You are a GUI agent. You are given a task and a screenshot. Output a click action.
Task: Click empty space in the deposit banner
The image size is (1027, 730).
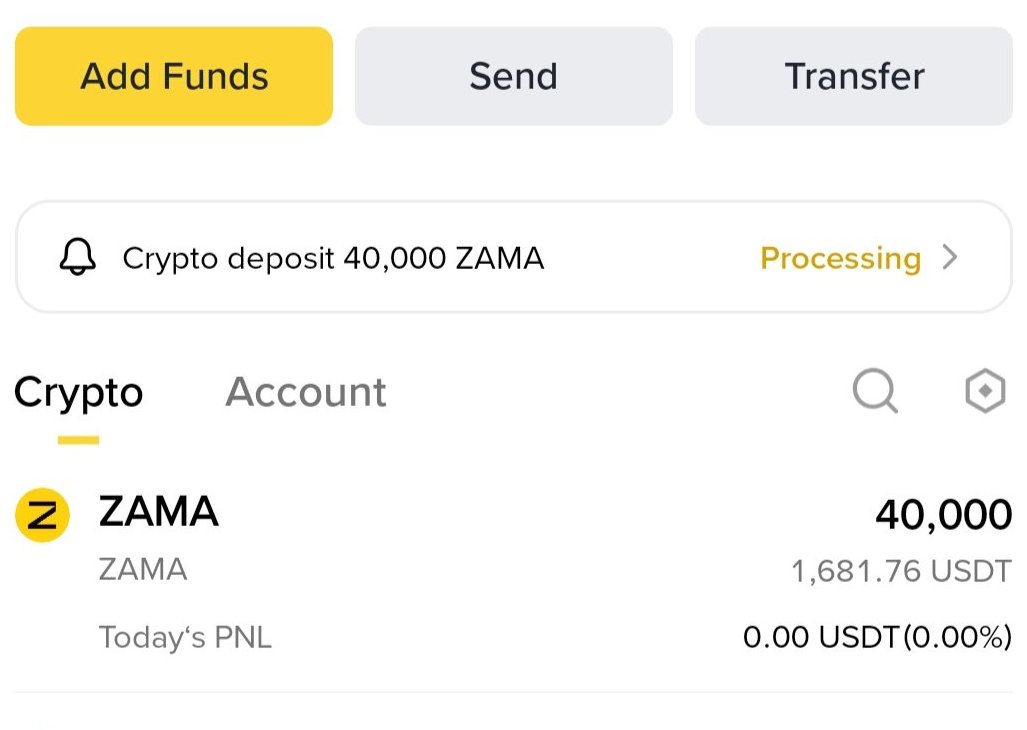[x=650, y=258]
